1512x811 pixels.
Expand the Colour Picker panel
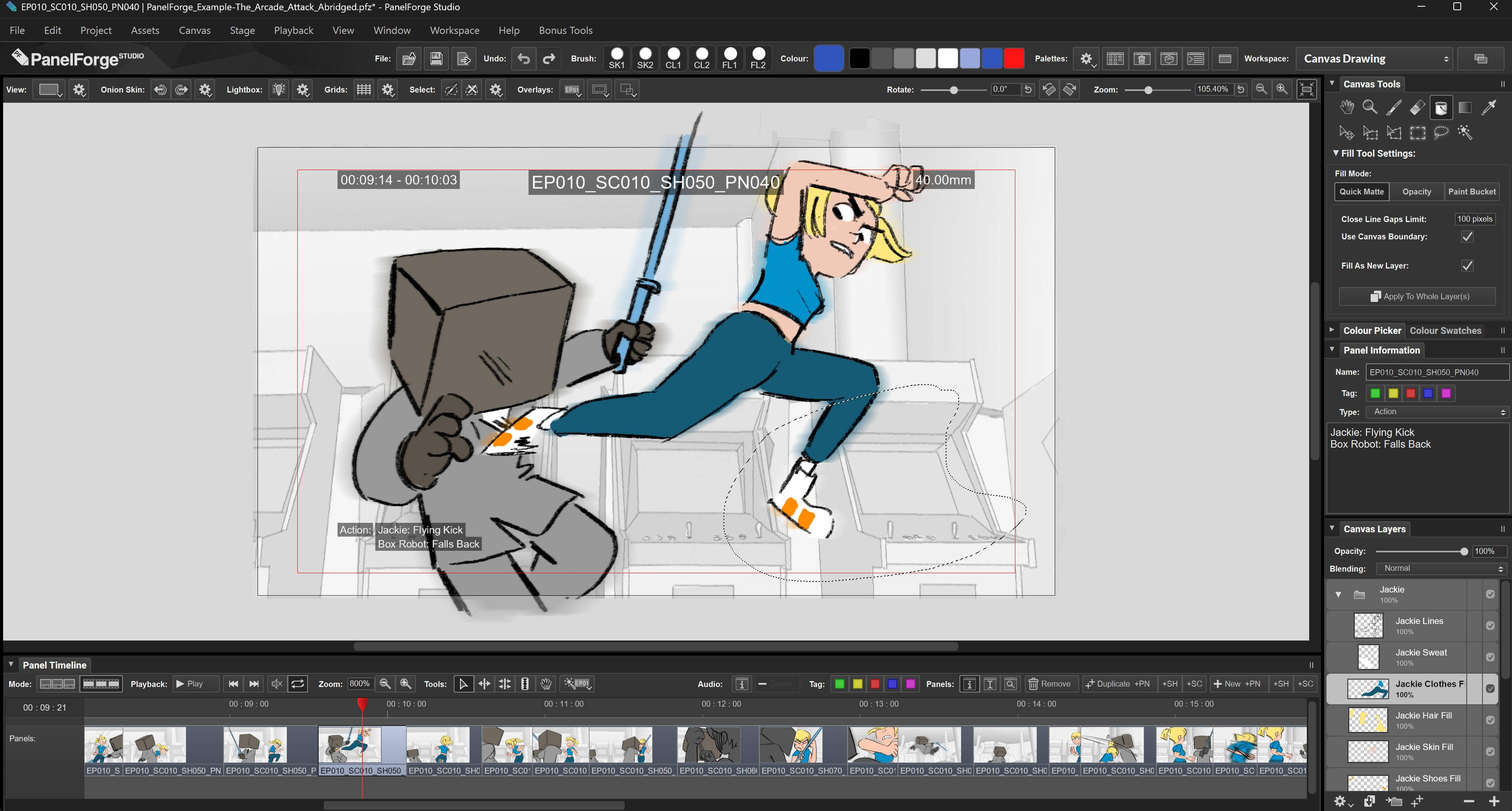point(1332,330)
